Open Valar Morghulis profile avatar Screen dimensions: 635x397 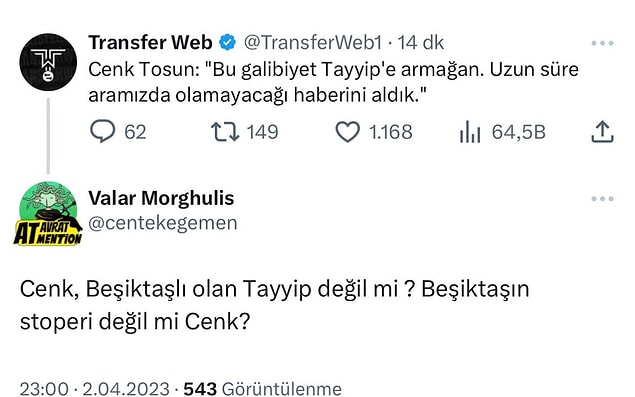click(x=48, y=213)
